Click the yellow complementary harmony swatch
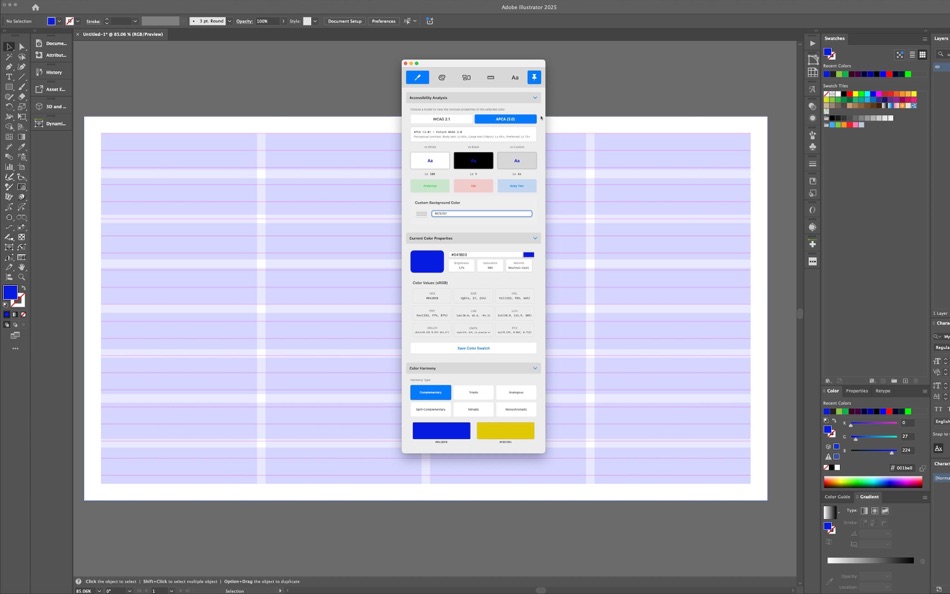 tap(505, 430)
